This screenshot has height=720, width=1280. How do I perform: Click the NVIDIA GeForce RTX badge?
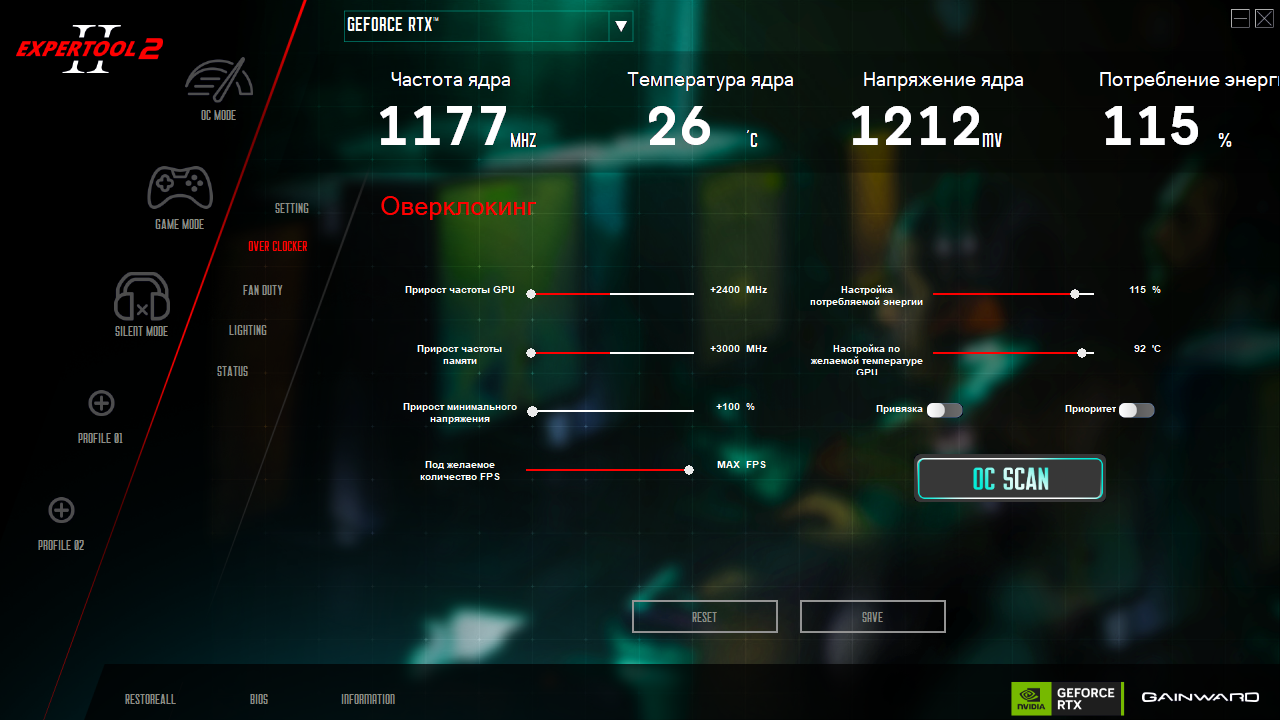click(x=1066, y=698)
